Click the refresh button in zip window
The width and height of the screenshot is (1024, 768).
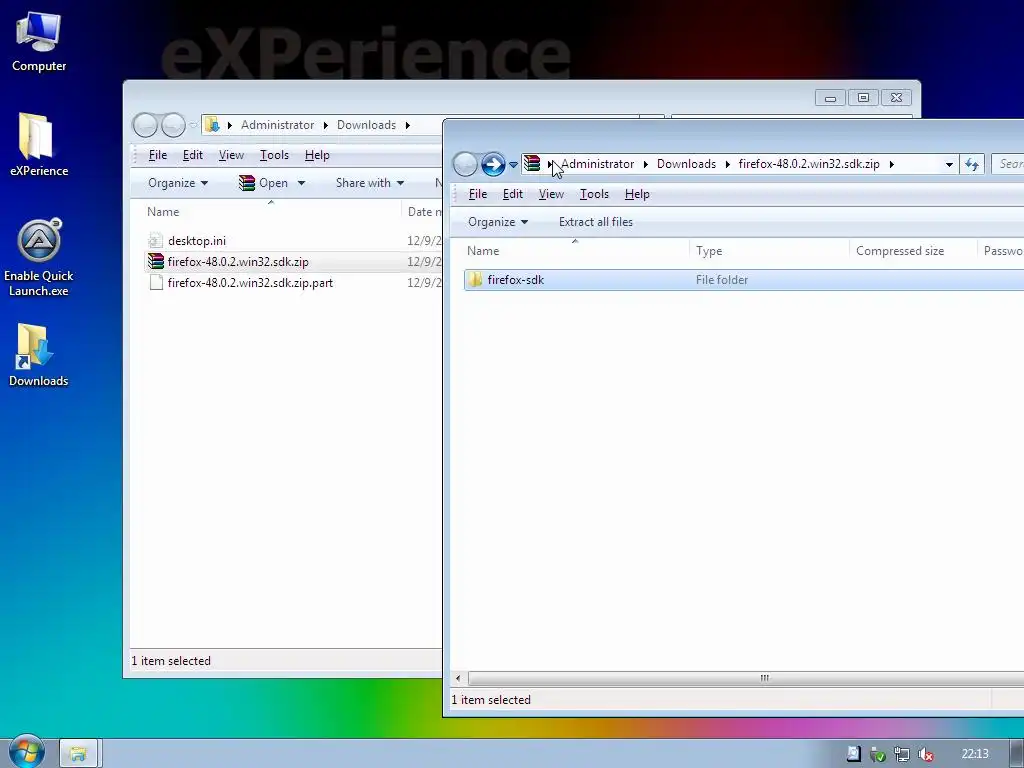point(972,165)
